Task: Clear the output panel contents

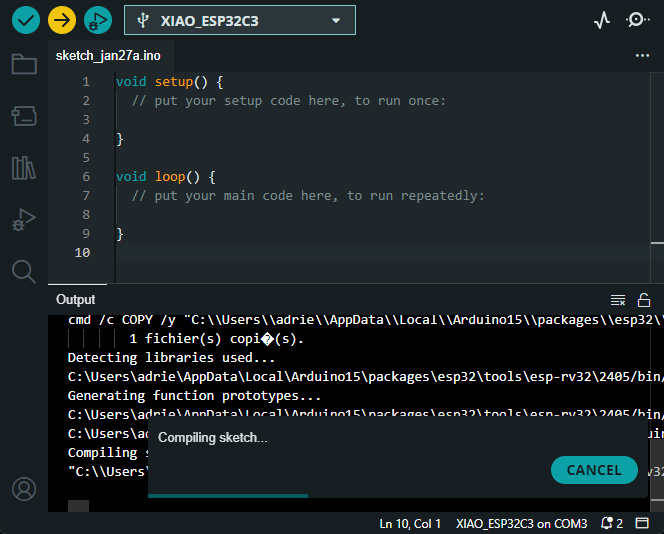Action: (x=618, y=300)
